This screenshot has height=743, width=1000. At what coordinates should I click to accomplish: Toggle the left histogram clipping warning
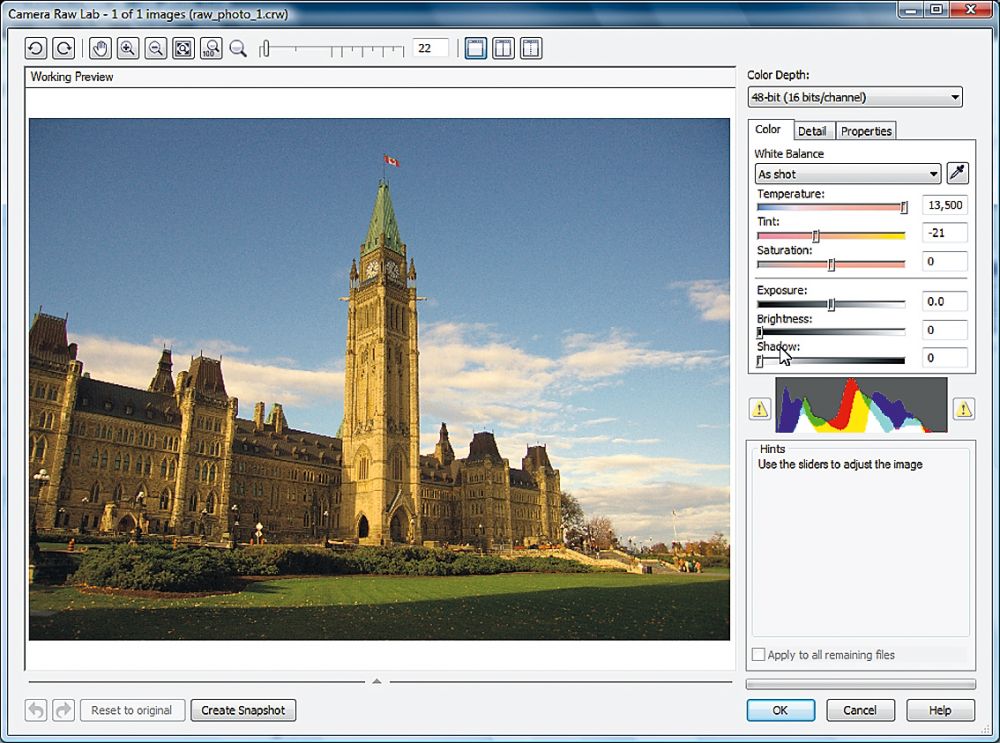point(761,408)
